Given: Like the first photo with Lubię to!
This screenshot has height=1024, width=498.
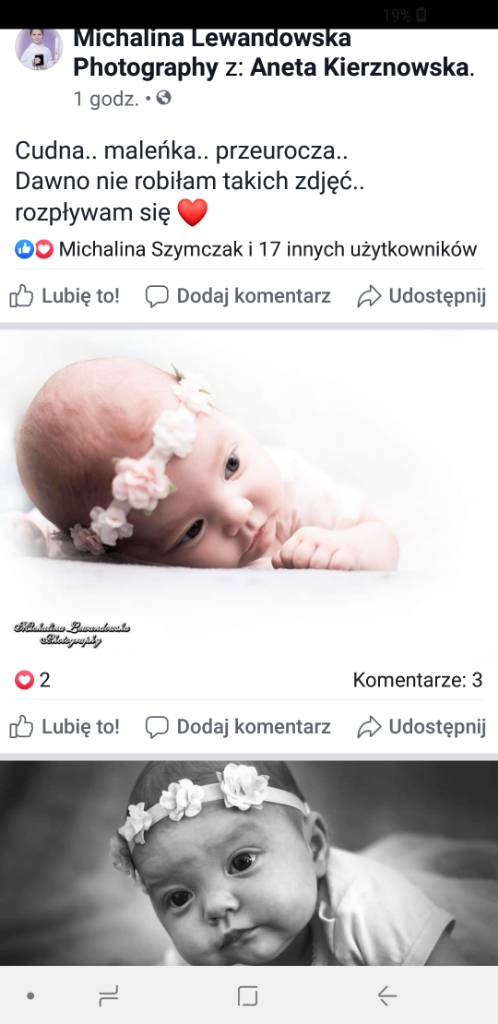Looking at the screenshot, I should 65,727.
